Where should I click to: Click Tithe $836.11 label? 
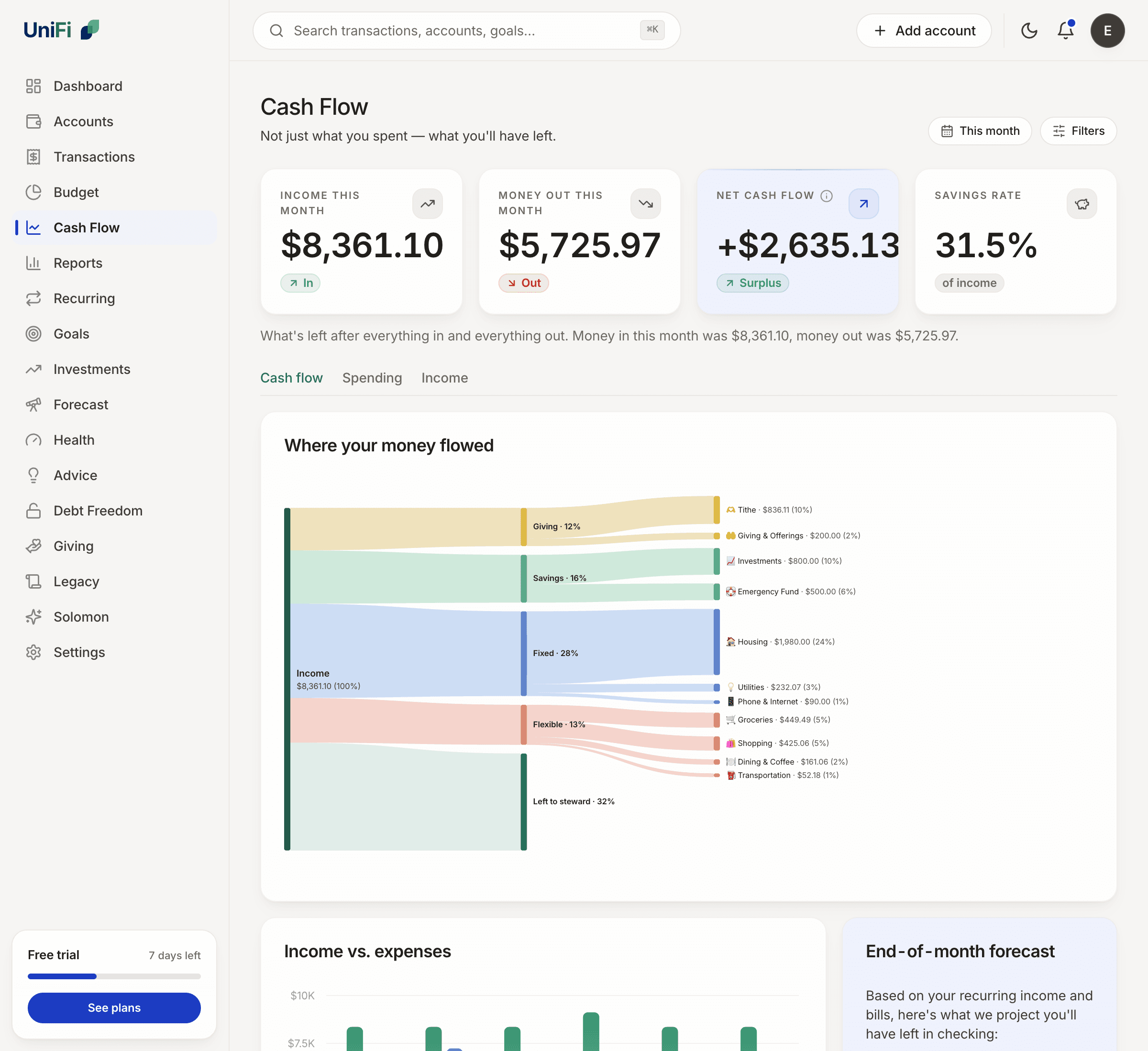[769, 510]
